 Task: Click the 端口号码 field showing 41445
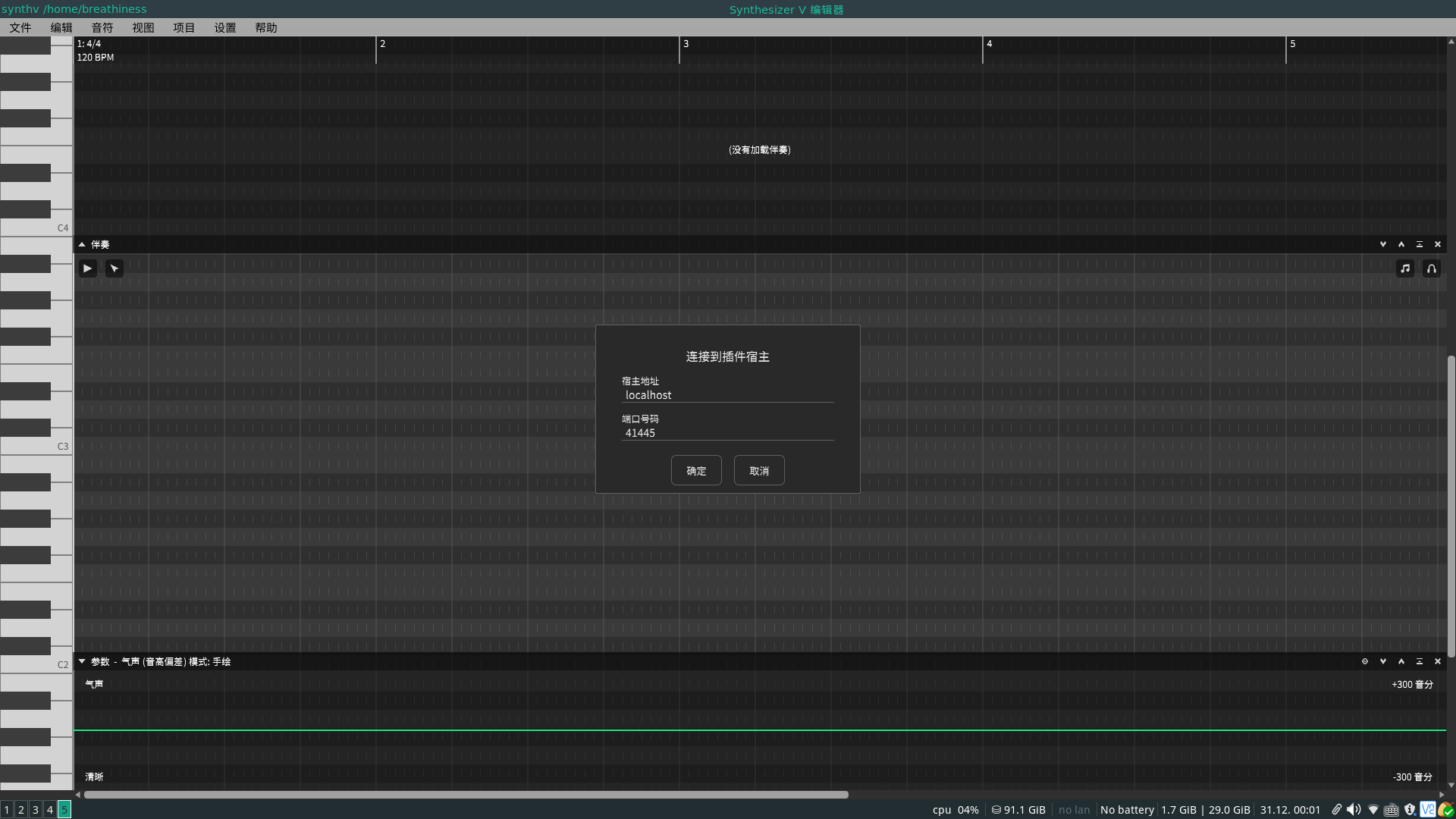[x=727, y=433]
